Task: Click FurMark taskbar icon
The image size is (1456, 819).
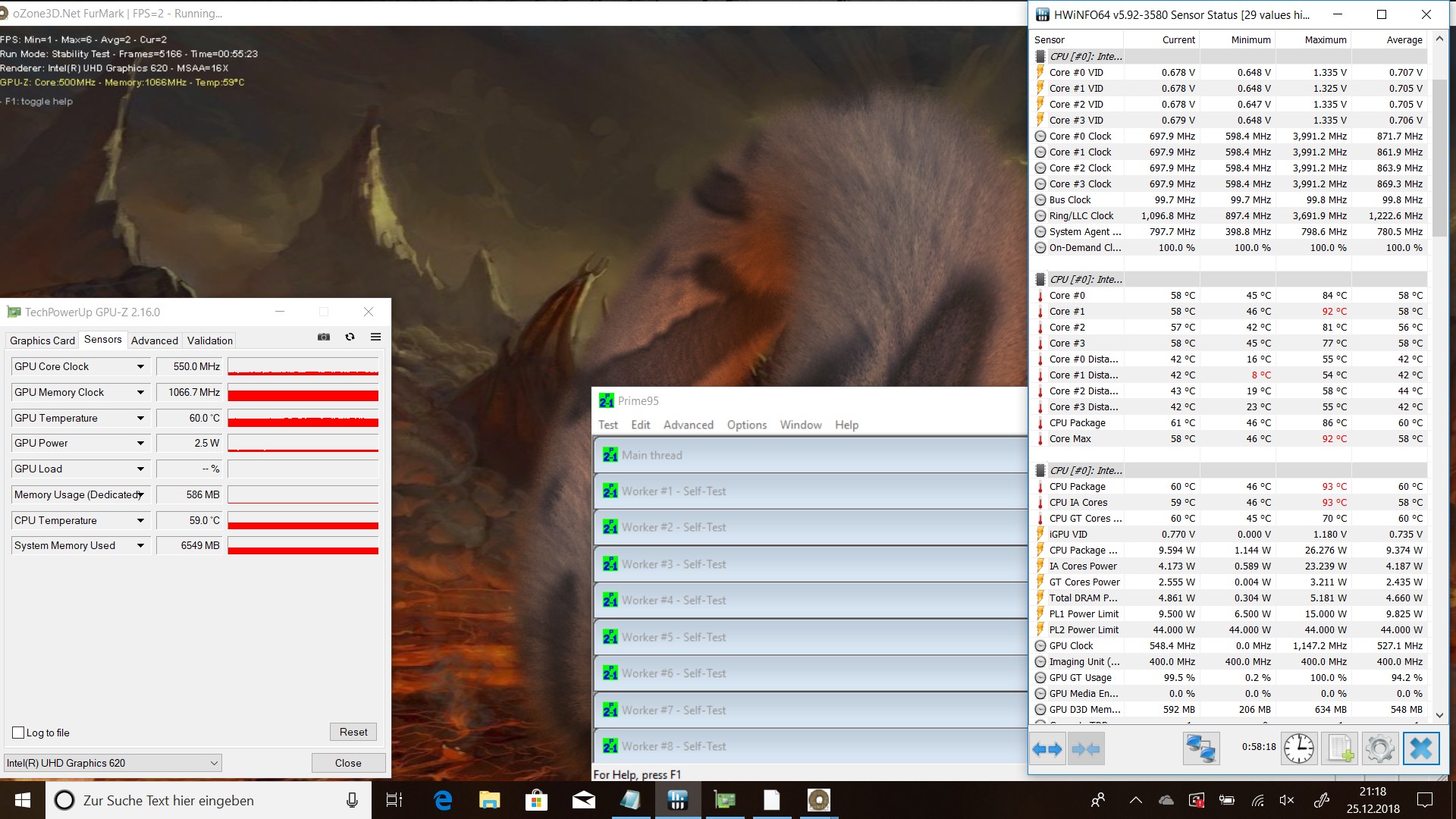Action: pos(819,800)
